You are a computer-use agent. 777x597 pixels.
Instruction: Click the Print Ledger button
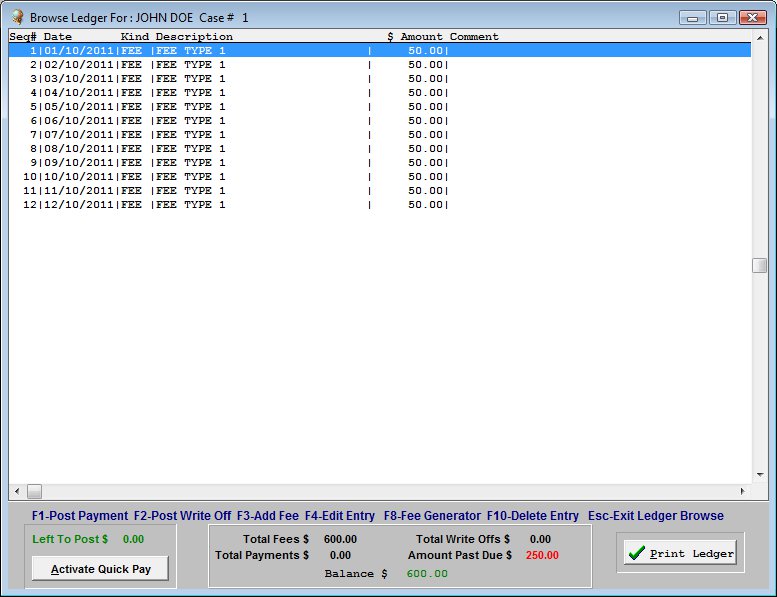tap(680, 553)
